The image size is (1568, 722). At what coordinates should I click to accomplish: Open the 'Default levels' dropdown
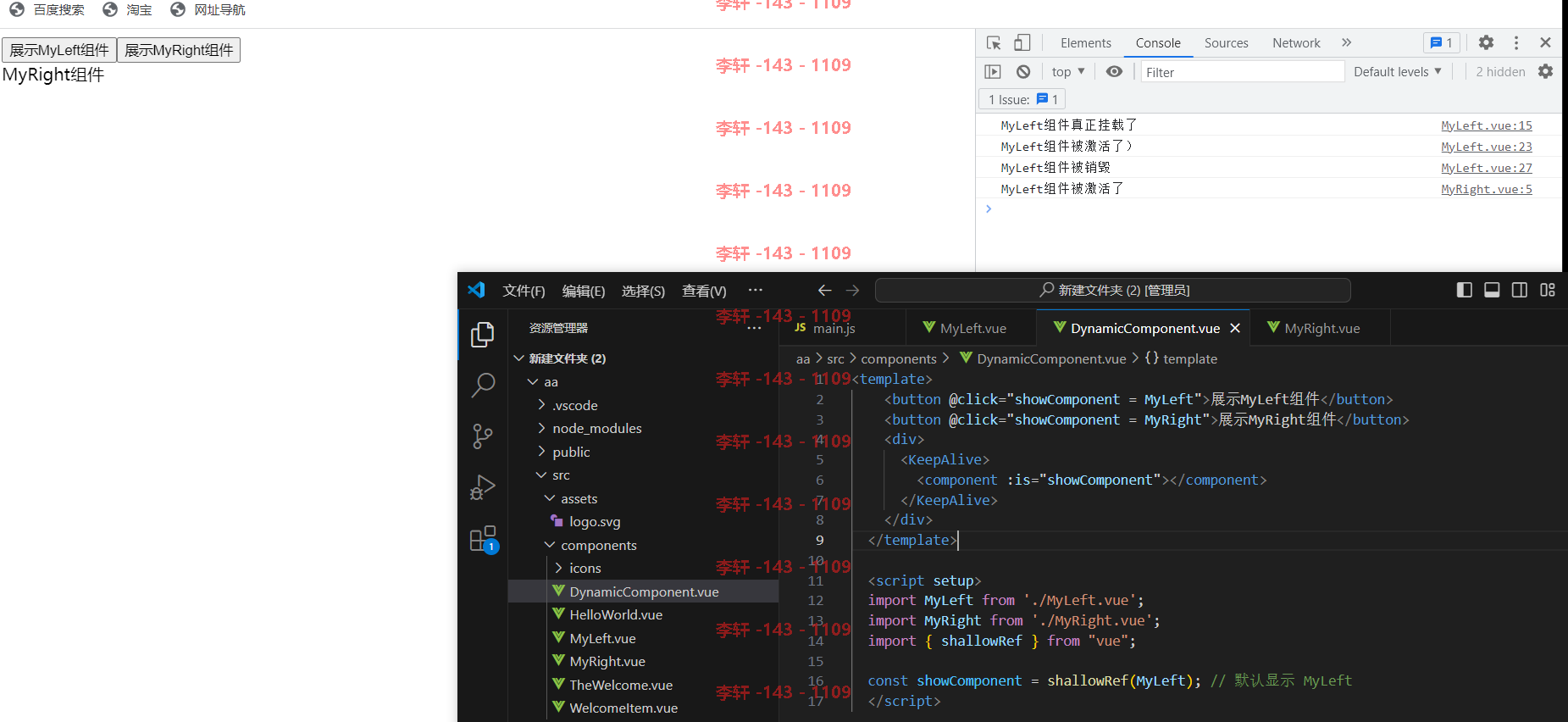tap(1398, 72)
